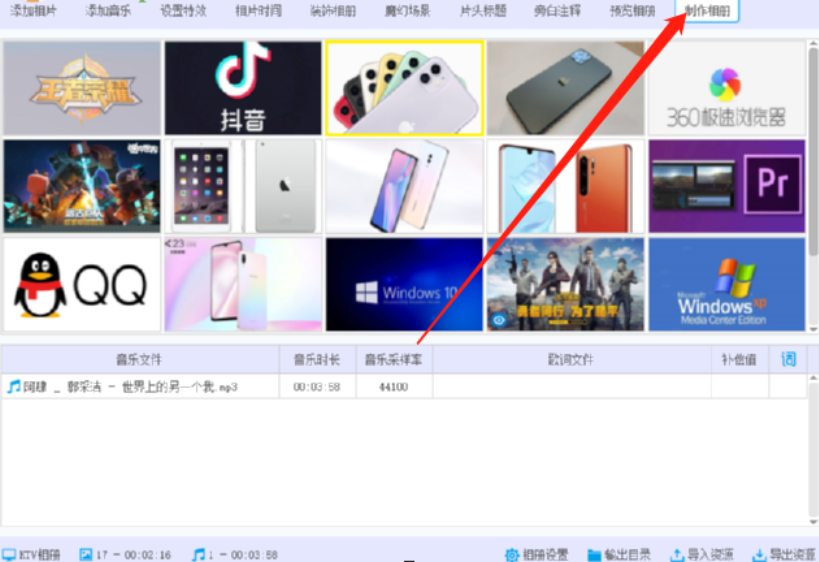Click 导入资源 import resources
Viewport: 819px width, 562px height.
click(x=701, y=555)
